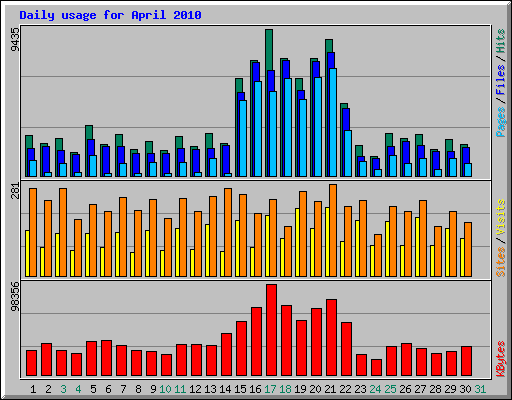This screenshot has width=512, height=400.
Task: Click day label 2 on the x-axis
Action: pyautogui.click(x=48, y=389)
